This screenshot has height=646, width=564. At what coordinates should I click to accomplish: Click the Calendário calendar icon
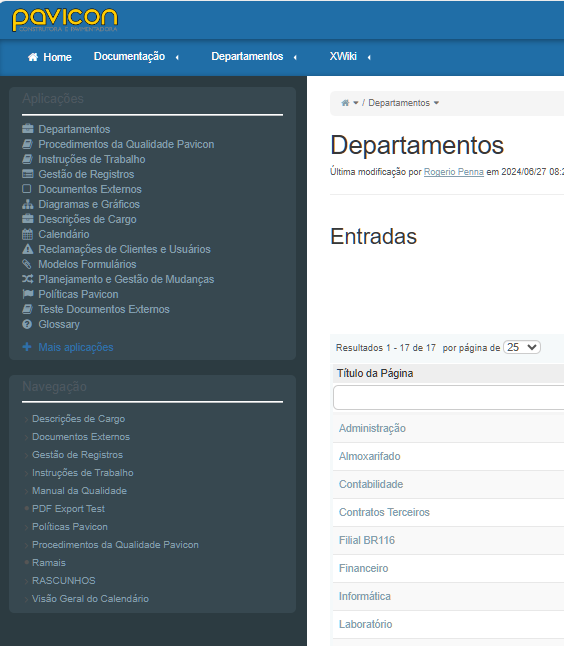click(x=27, y=234)
